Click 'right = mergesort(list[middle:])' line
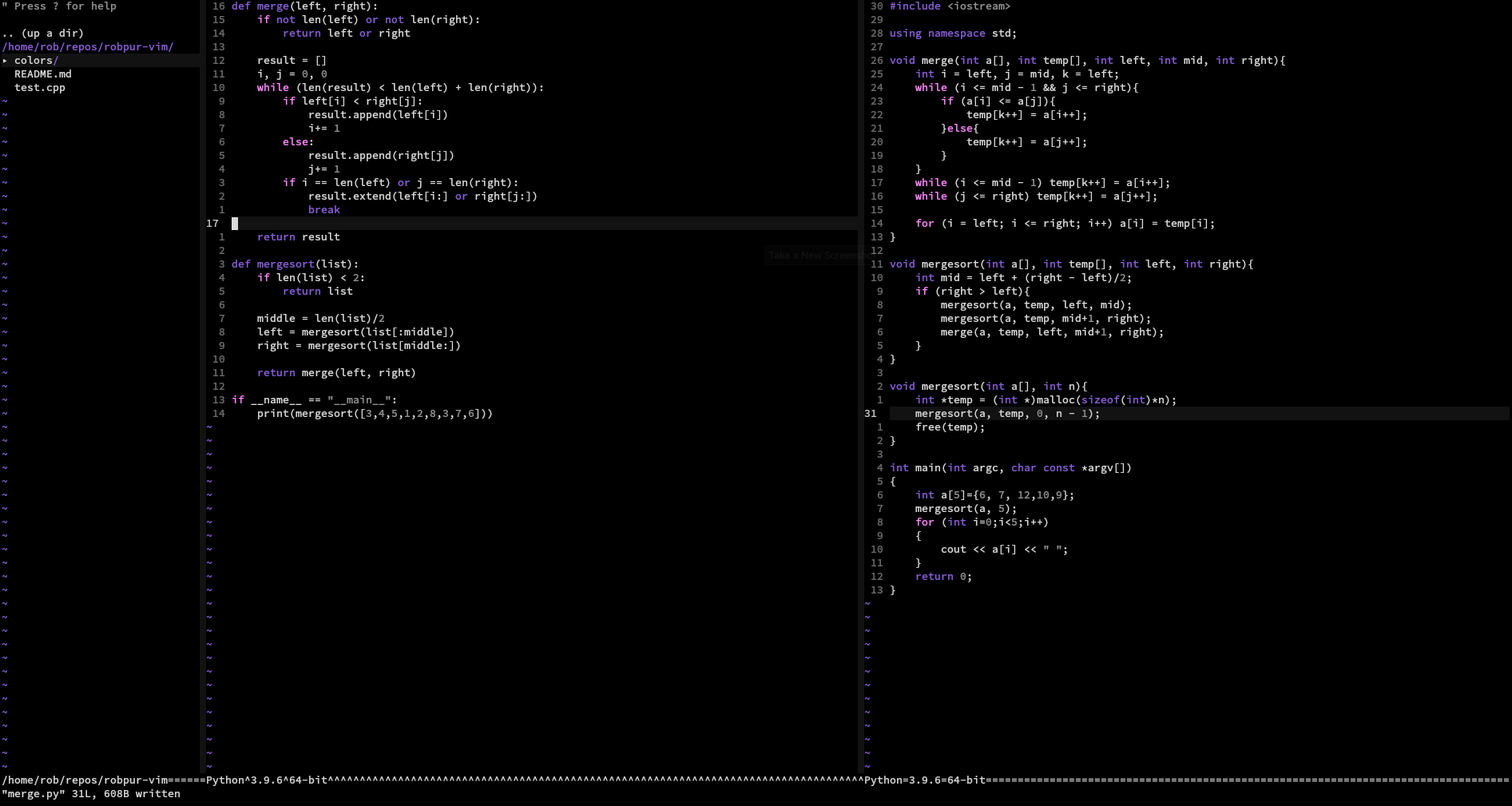The height and width of the screenshot is (806, 1512). pos(359,346)
